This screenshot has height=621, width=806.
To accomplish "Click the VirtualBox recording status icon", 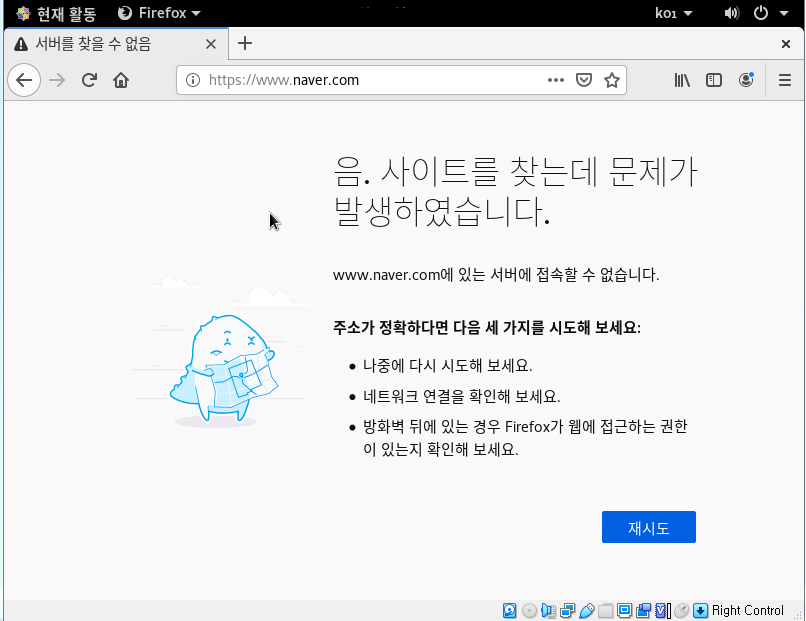I will pyautogui.click(x=643, y=610).
